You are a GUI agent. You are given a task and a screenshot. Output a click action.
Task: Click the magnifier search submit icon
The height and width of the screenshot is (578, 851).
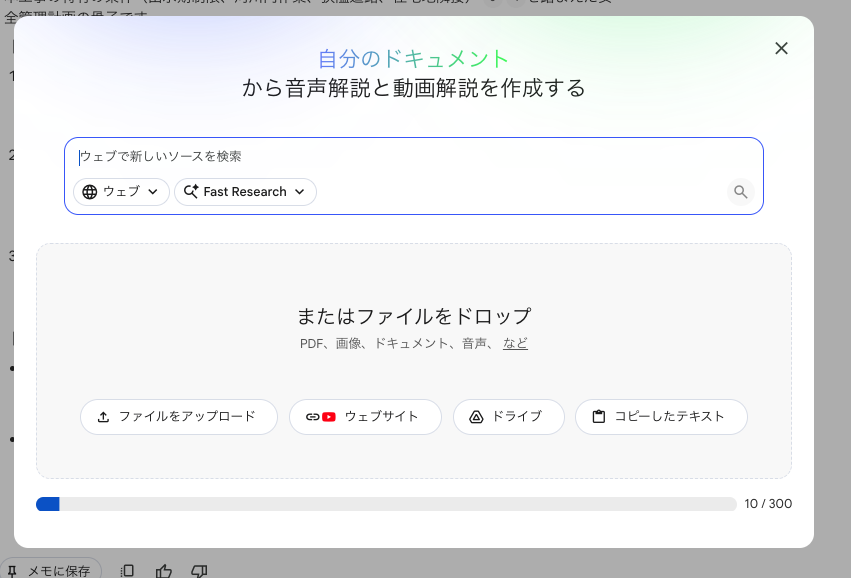point(740,192)
